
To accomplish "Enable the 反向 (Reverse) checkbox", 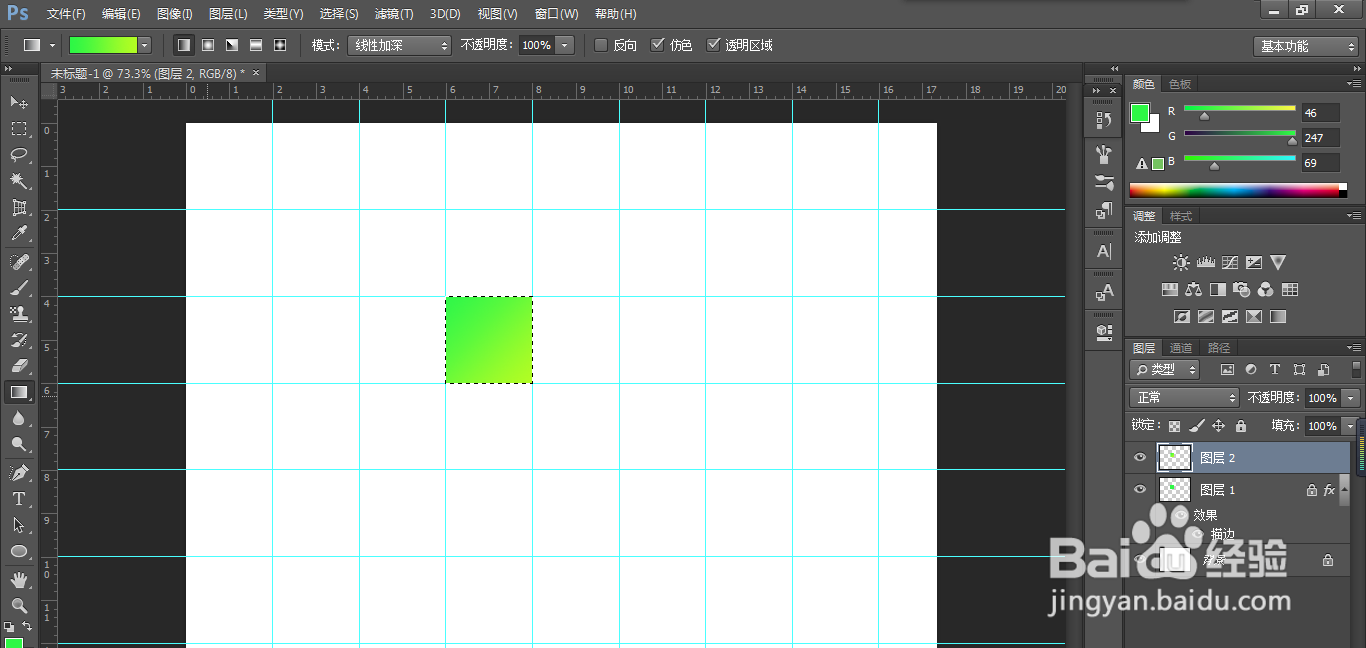I will tap(601, 45).
